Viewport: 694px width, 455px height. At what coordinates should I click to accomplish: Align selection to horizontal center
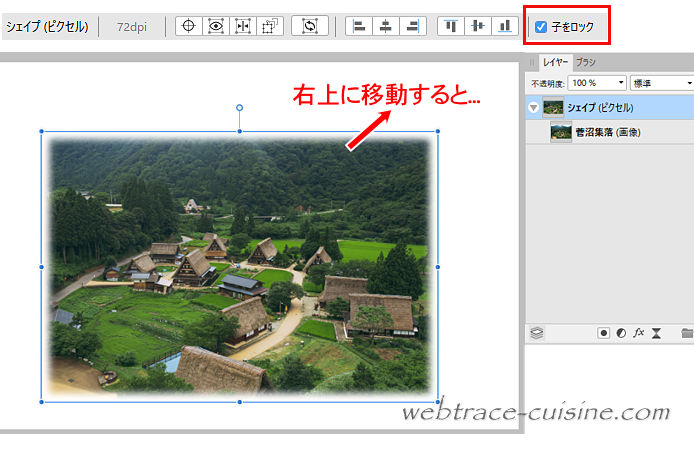pos(384,26)
